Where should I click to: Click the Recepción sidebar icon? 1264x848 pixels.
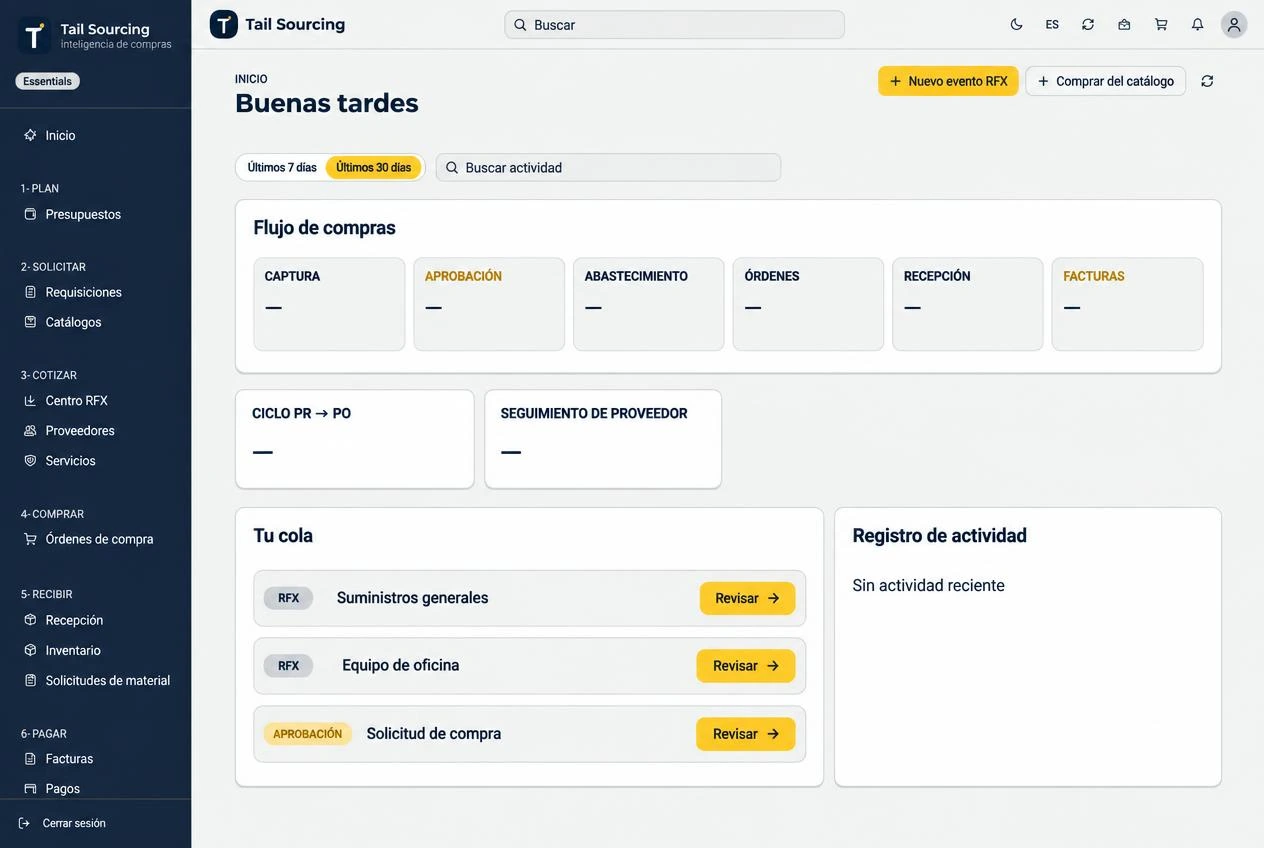(30, 620)
